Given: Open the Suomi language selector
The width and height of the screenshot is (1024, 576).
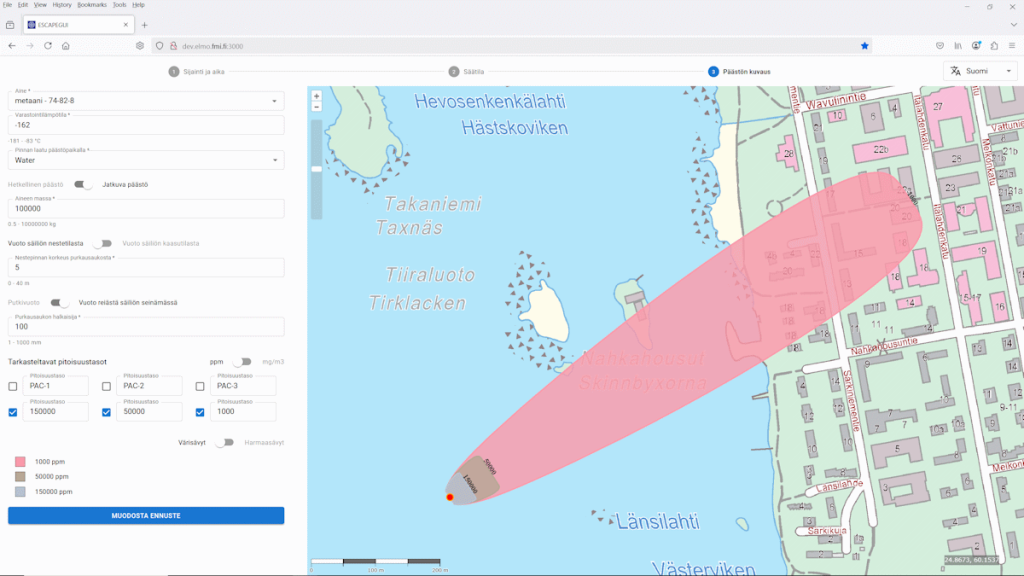Looking at the screenshot, I should [x=979, y=71].
